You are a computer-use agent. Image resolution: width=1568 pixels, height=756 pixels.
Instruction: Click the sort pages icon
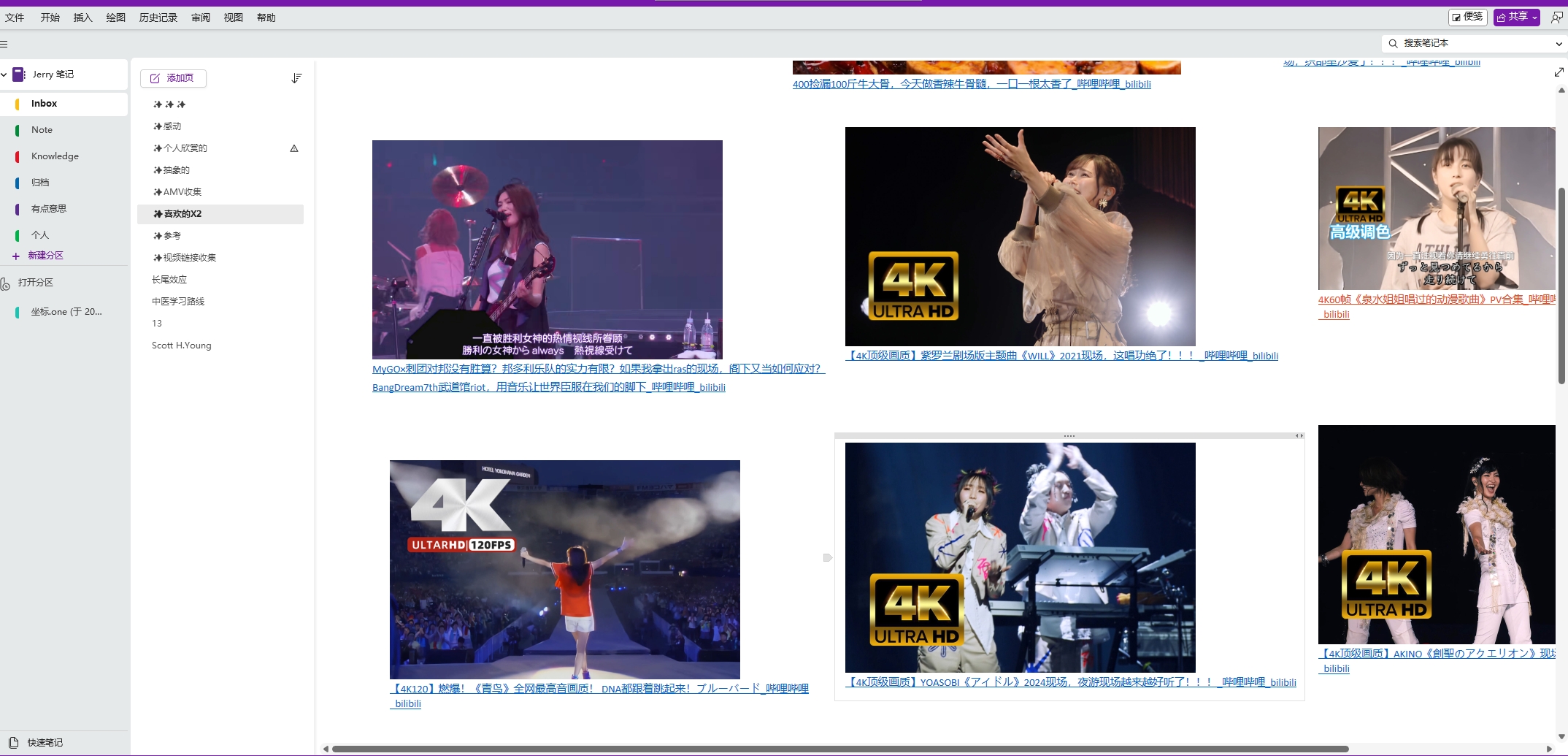point(296,78)
